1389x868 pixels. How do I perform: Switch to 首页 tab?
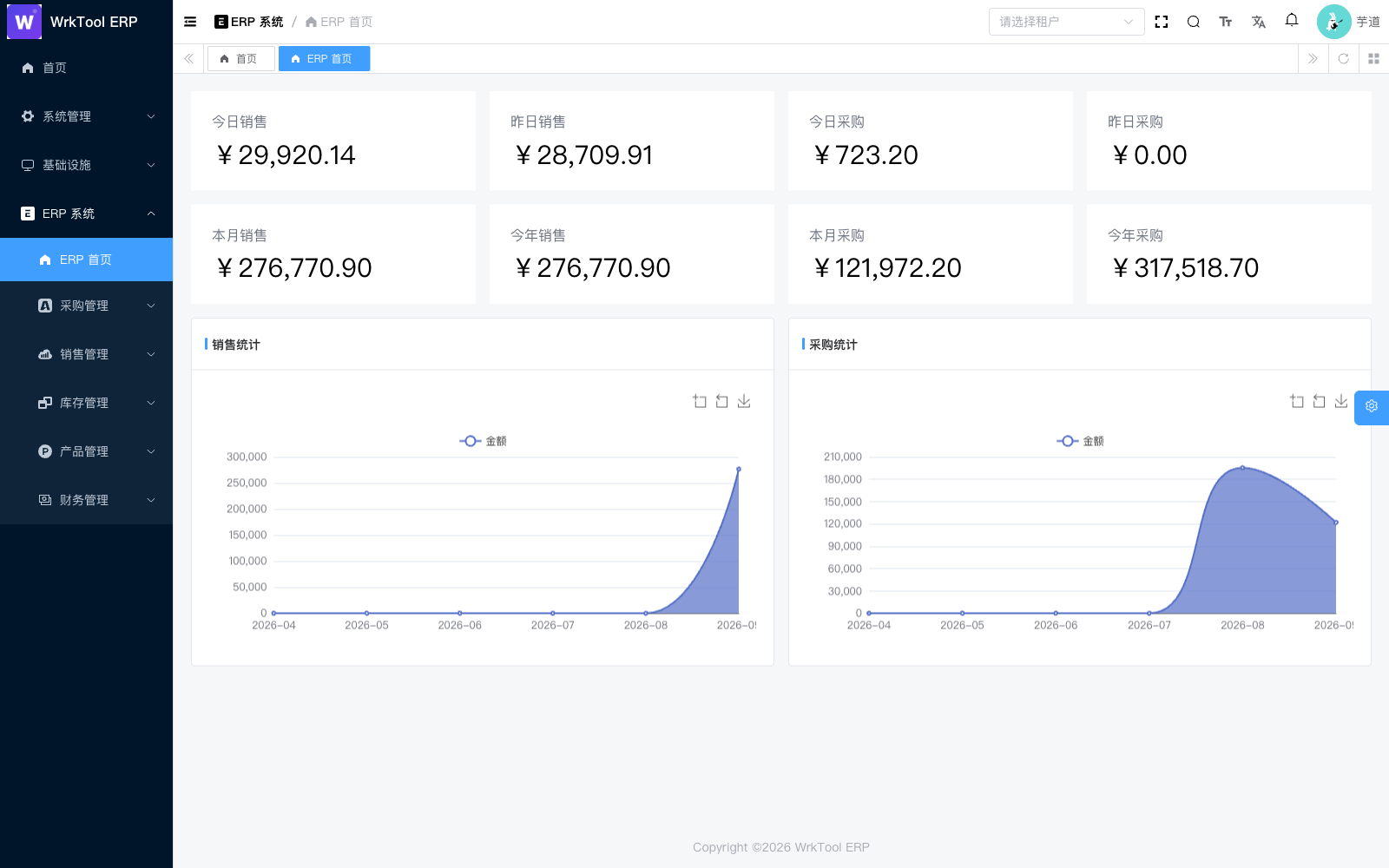tap(240, 59)
